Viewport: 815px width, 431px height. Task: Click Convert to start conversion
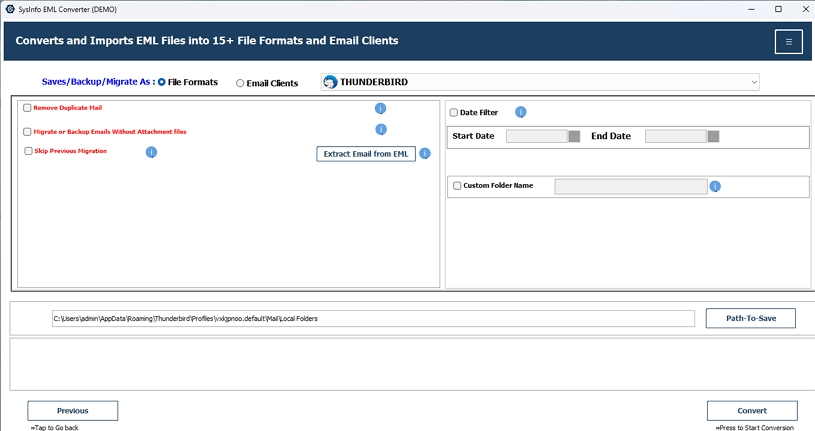tap(752, 411)
